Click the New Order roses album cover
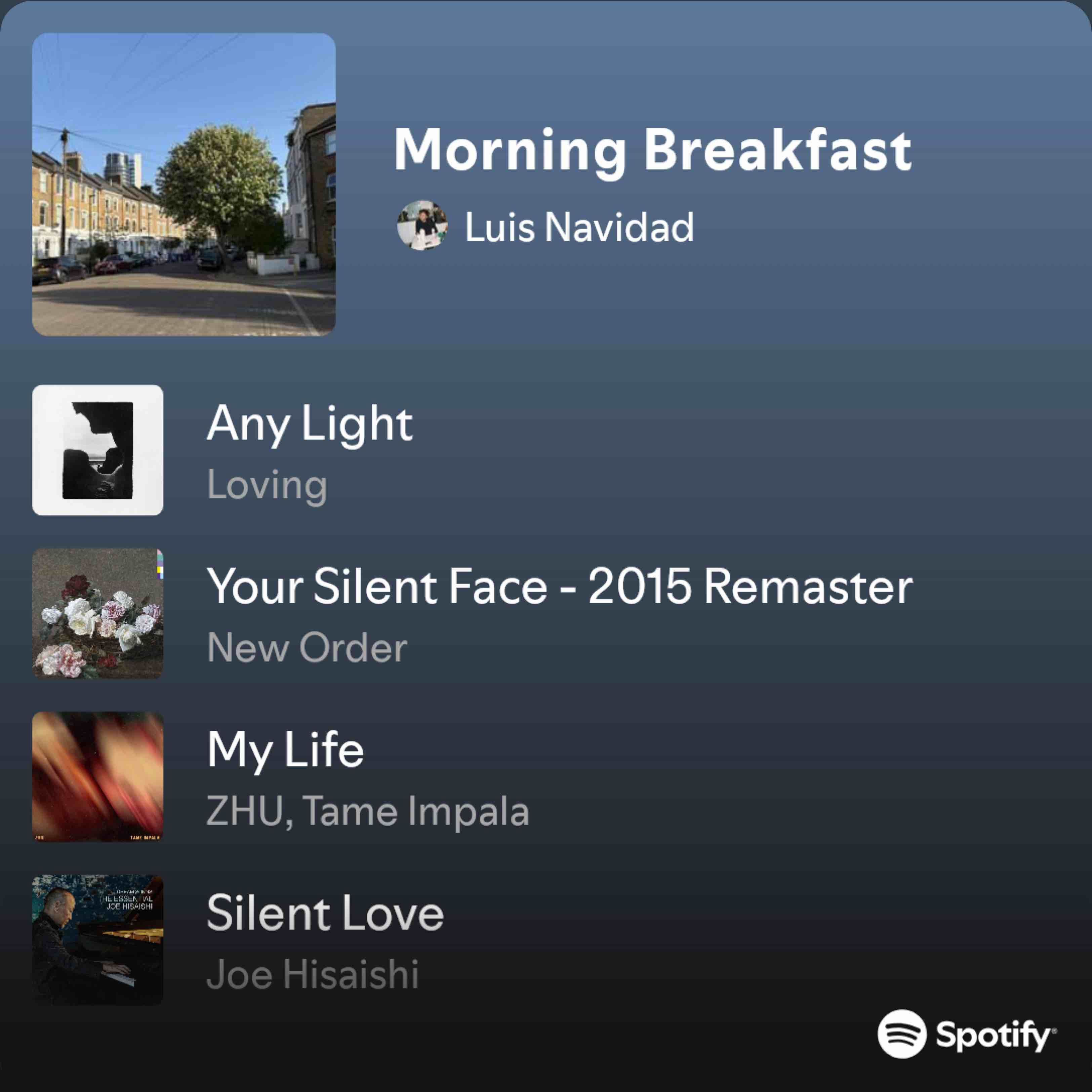 tap(98, 613)
